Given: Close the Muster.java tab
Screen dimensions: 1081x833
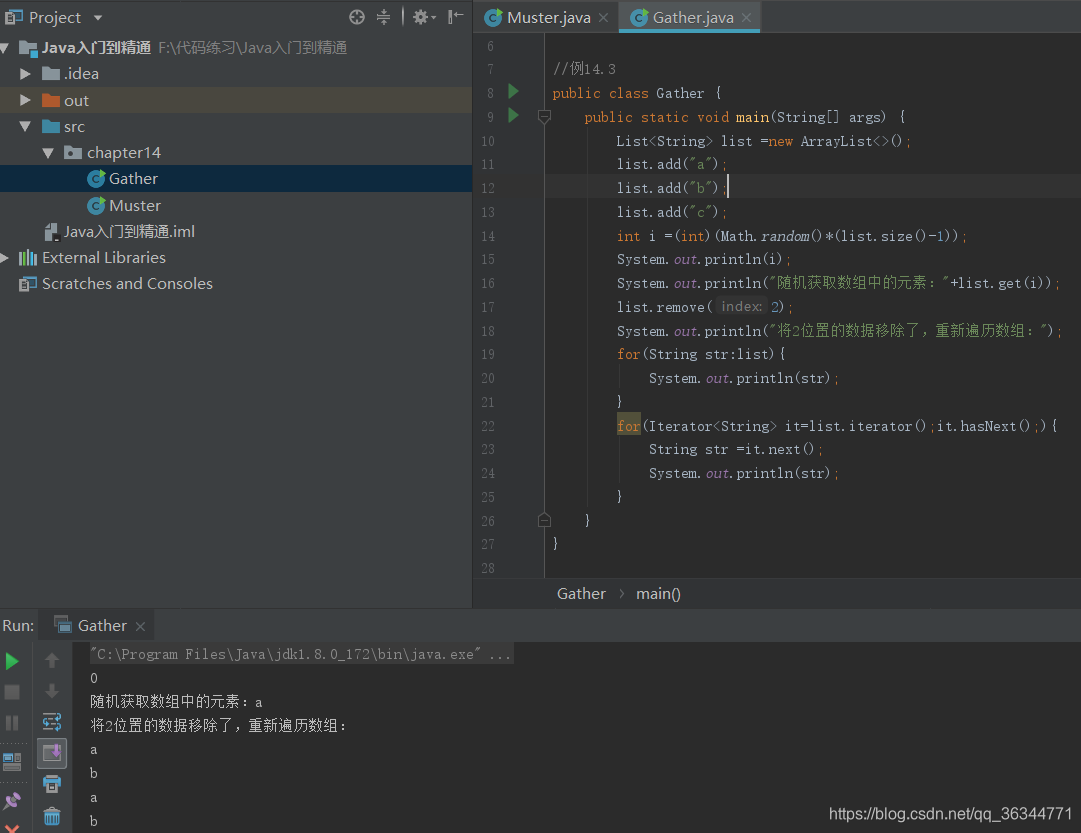Looking at the screenshot, I should point(603,17).
